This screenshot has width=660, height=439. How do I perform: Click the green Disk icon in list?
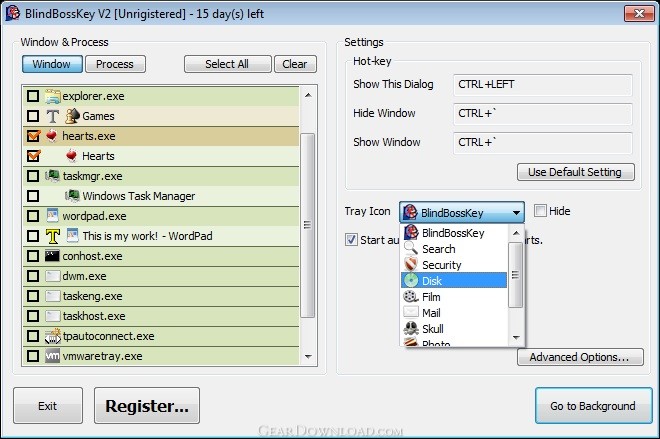pos(411,281)
